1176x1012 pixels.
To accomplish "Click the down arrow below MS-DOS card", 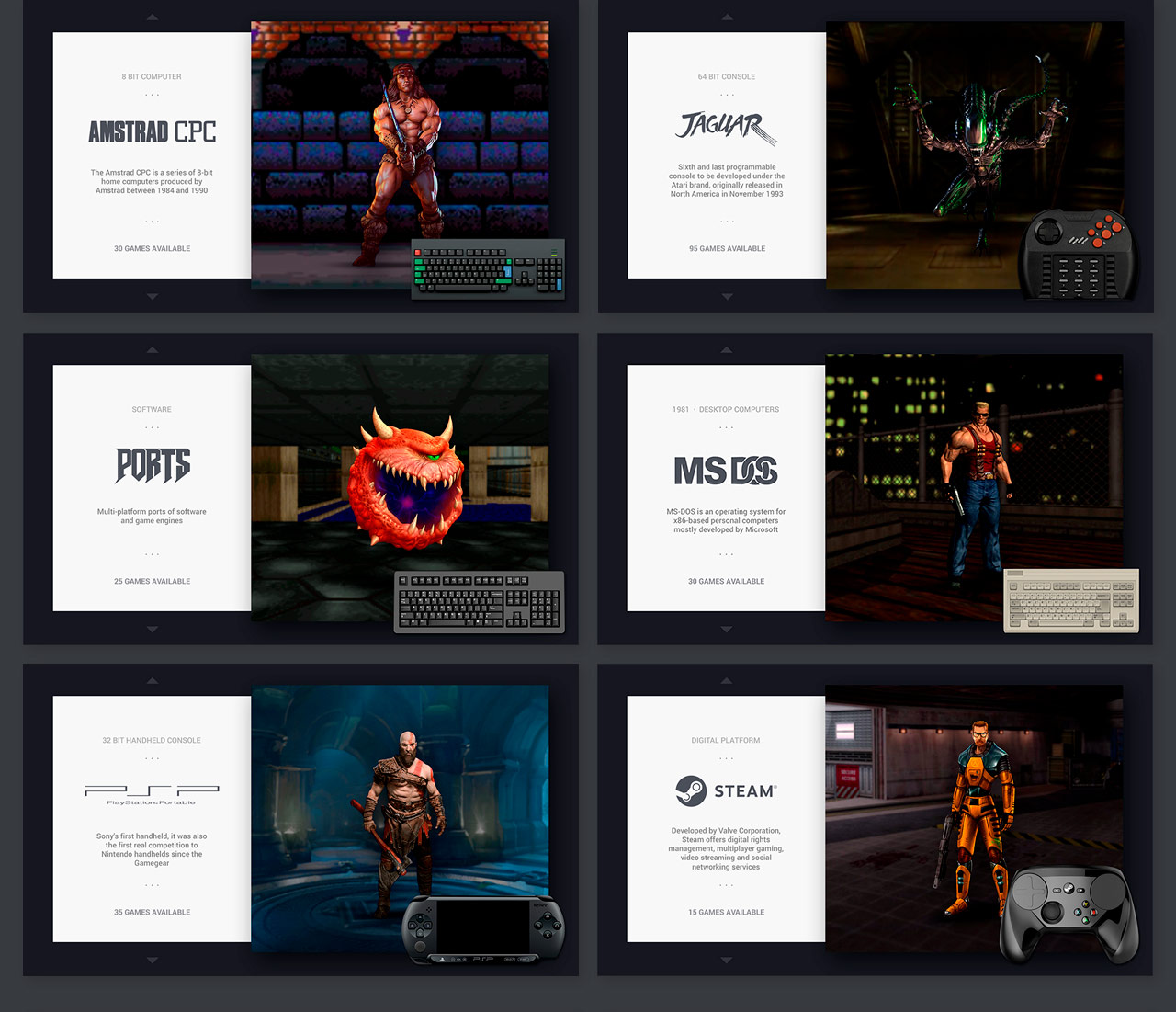I will (727, 629).
